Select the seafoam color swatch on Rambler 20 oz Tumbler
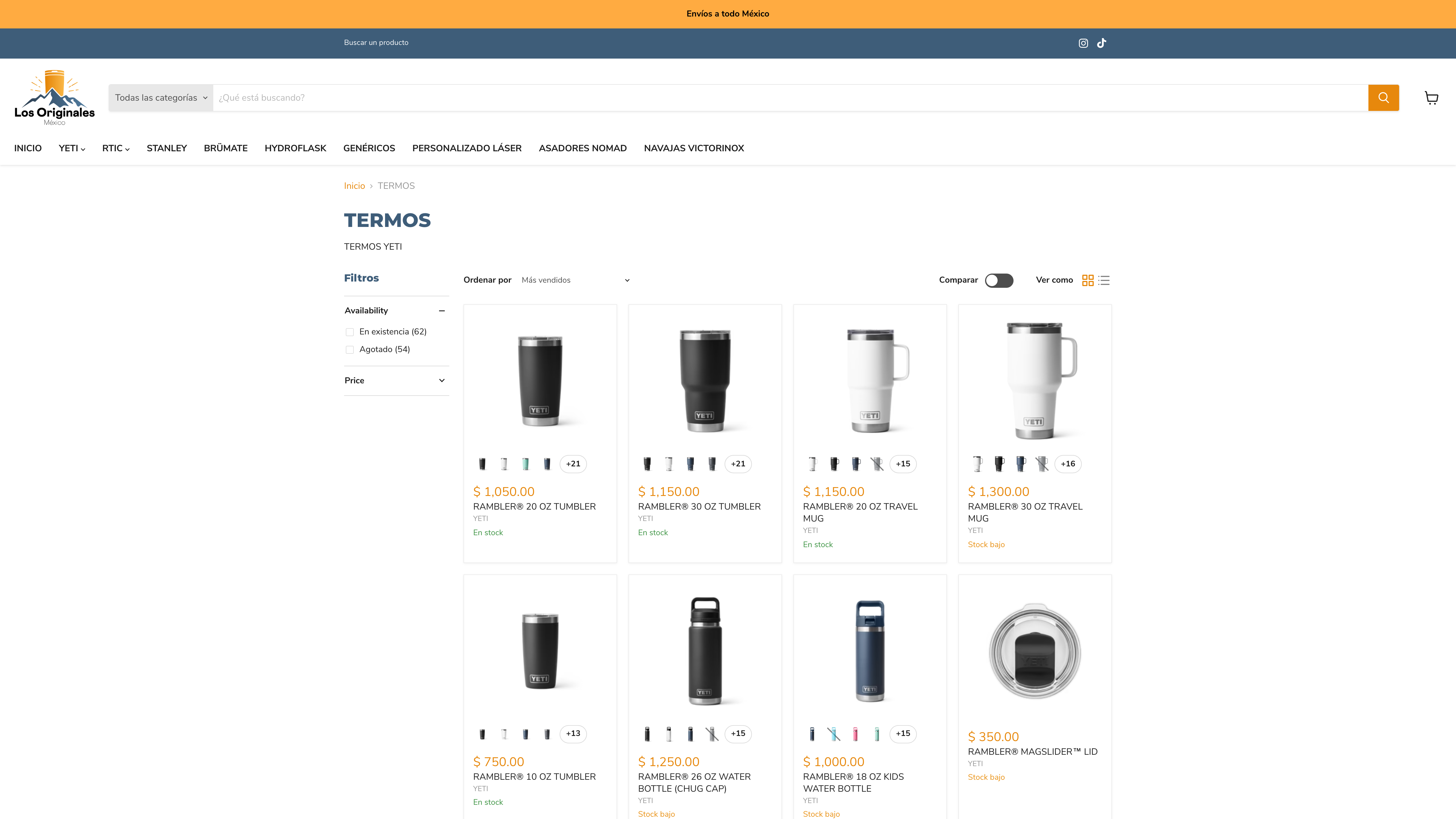The height and width of the screenshot is (819, 1456). point(525,464)
